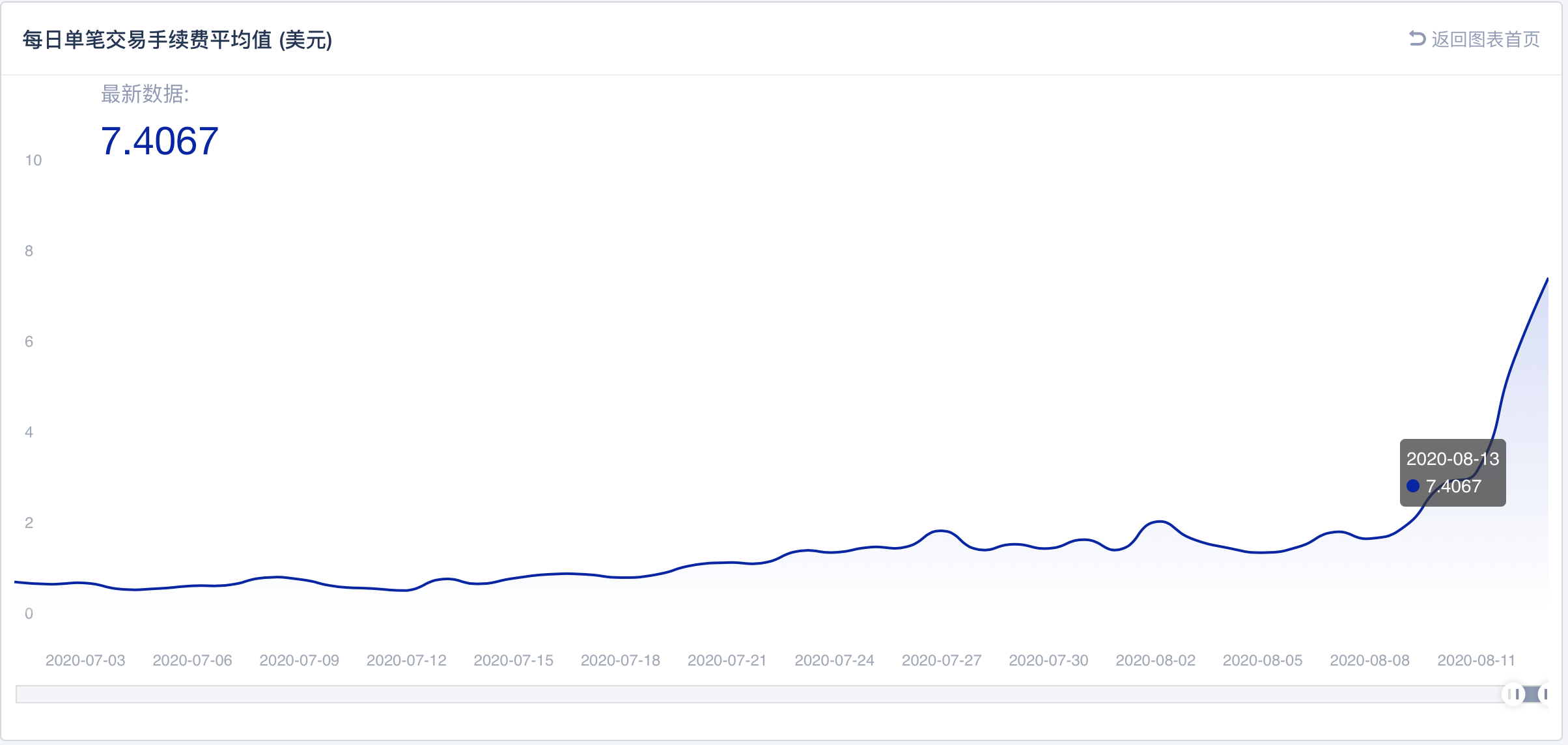Screen dimensions: 1568x745
Task: Click the left handle of the range slider
Action: tap(1514, 694)
